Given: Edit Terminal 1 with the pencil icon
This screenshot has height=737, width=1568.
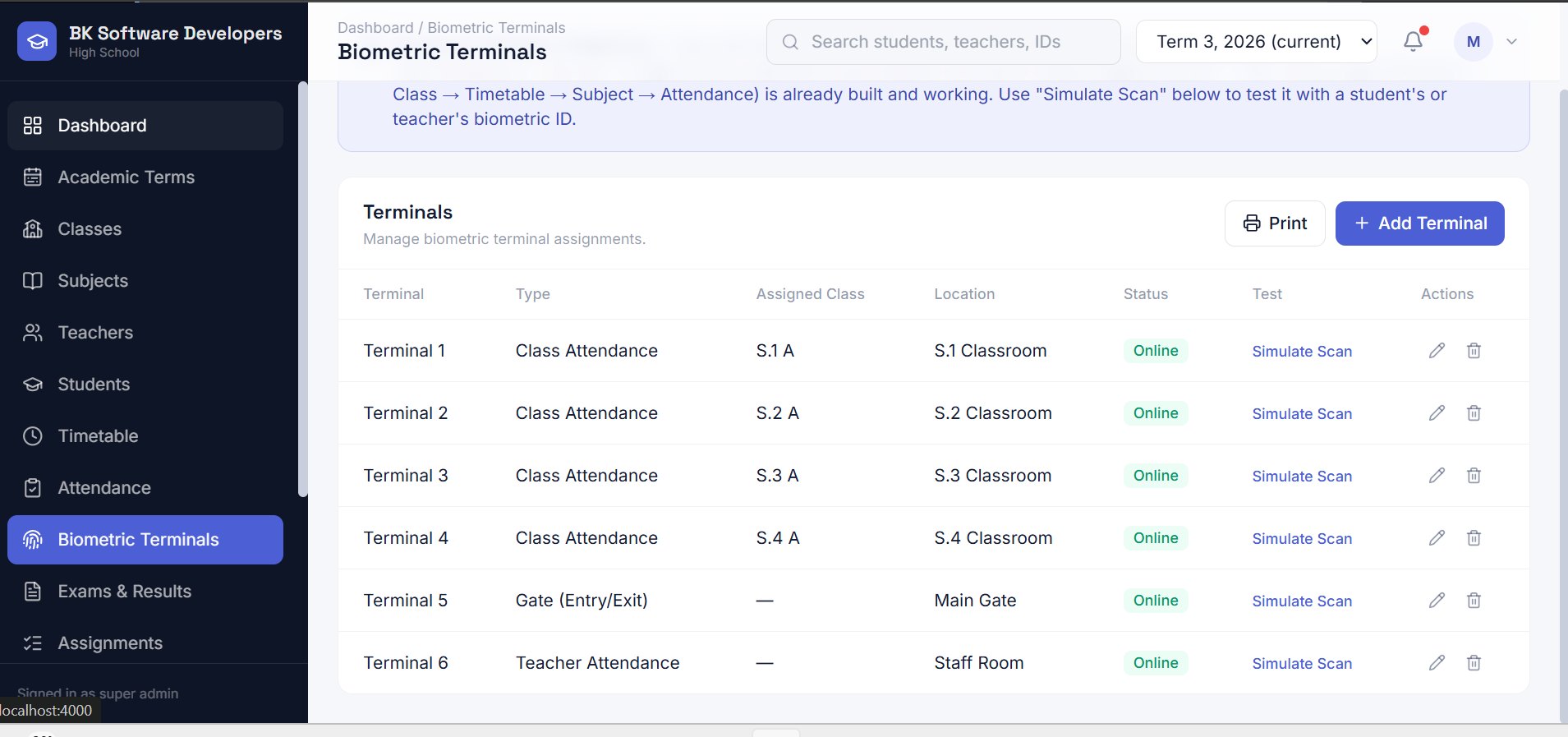Looking at the screenshot, I should [x=1437, y=351].
